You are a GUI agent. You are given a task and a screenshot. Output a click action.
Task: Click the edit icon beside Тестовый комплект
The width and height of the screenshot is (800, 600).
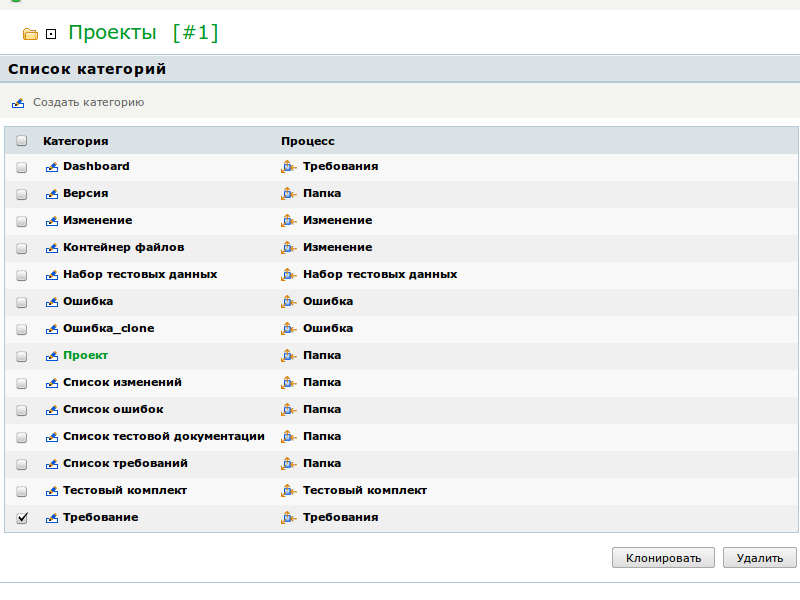point(52,491)
